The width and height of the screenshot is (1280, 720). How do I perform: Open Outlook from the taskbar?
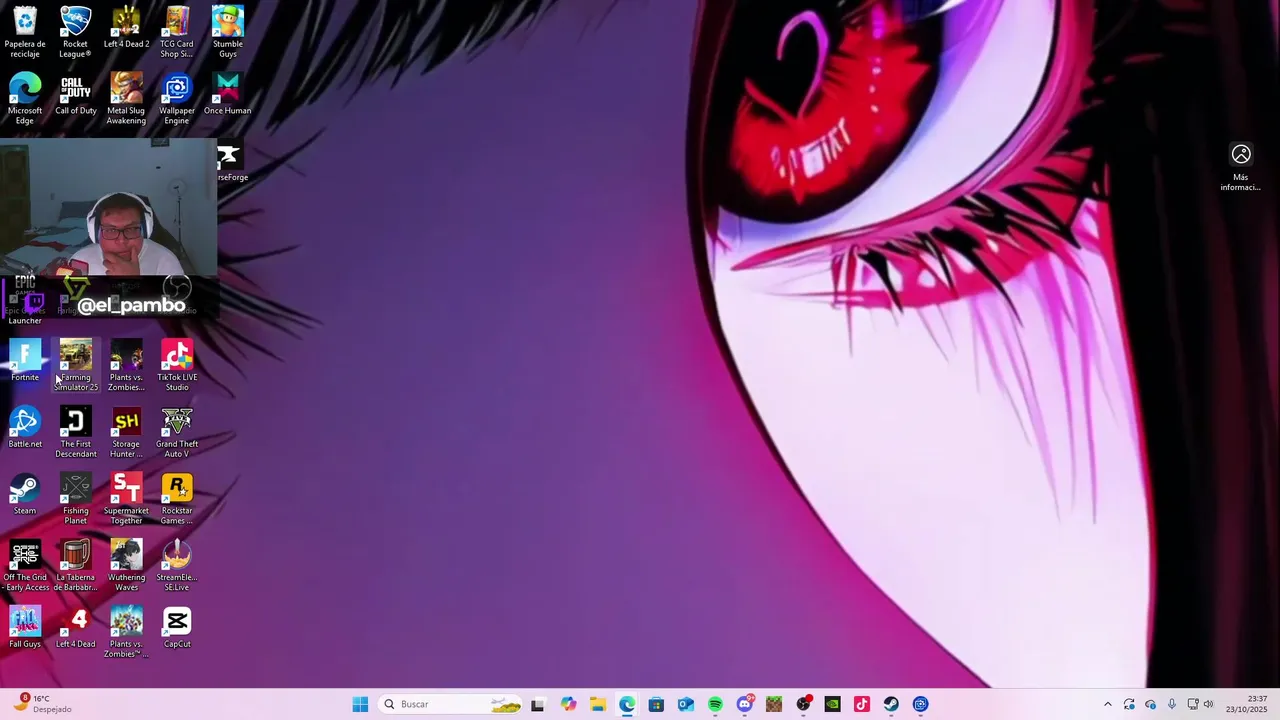pos(686,704)
